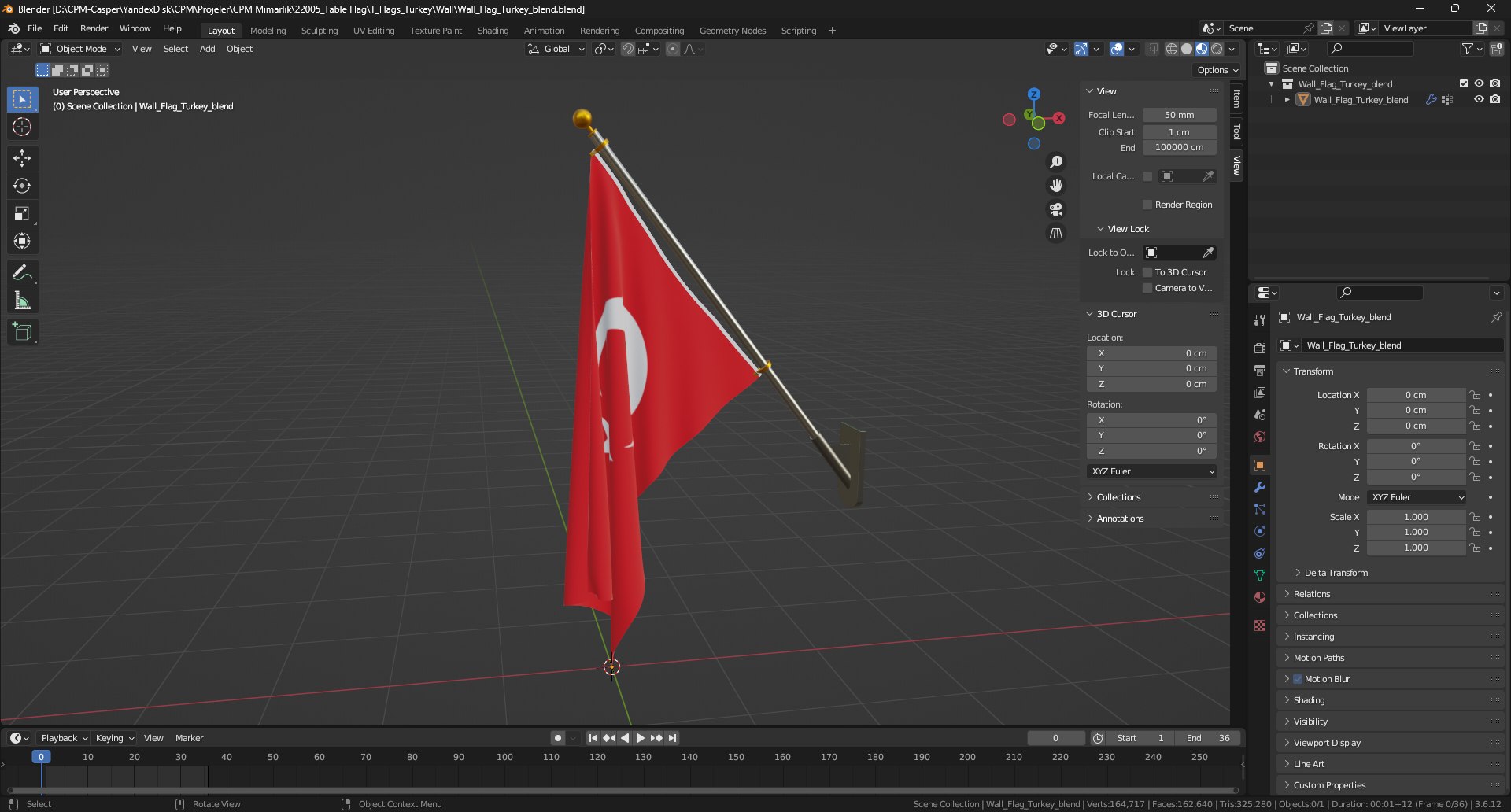The width and height of the screenshot is (1511, 812).
Task: Select the Cursor tool
Action: (x=22, y=127)
